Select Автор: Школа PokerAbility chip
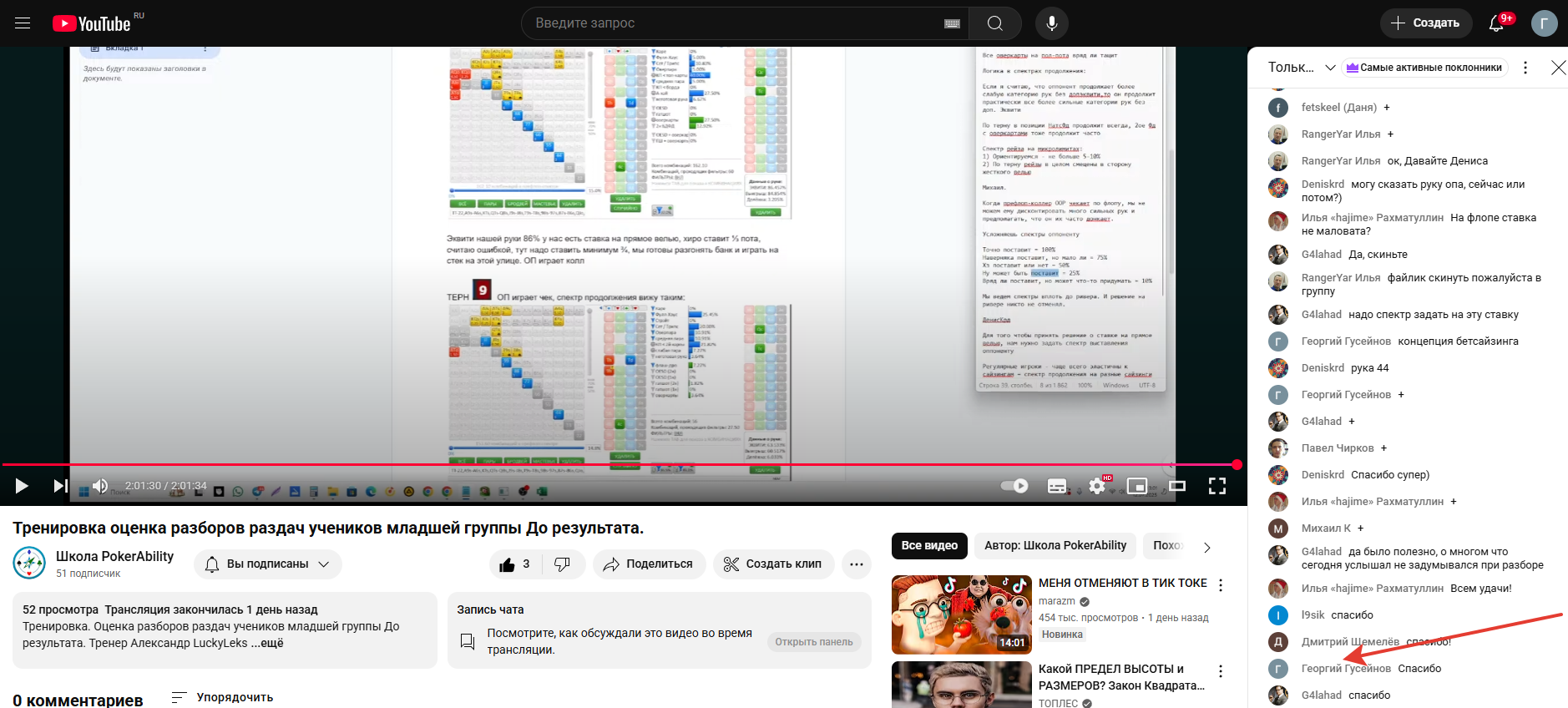 point(1055,546)
